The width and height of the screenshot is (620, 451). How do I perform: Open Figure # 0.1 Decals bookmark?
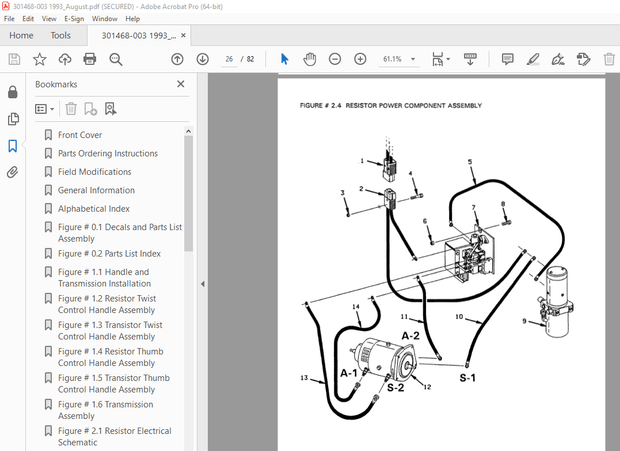point(120,233)
